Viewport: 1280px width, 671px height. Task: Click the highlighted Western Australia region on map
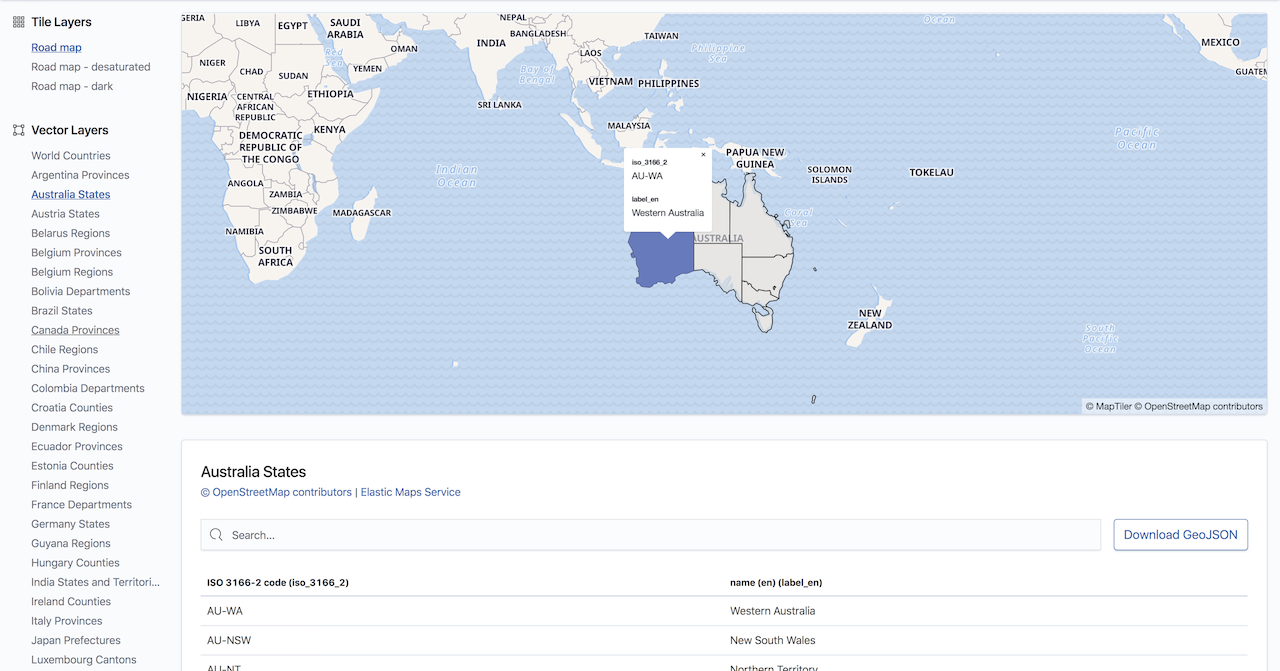[660, 262]
